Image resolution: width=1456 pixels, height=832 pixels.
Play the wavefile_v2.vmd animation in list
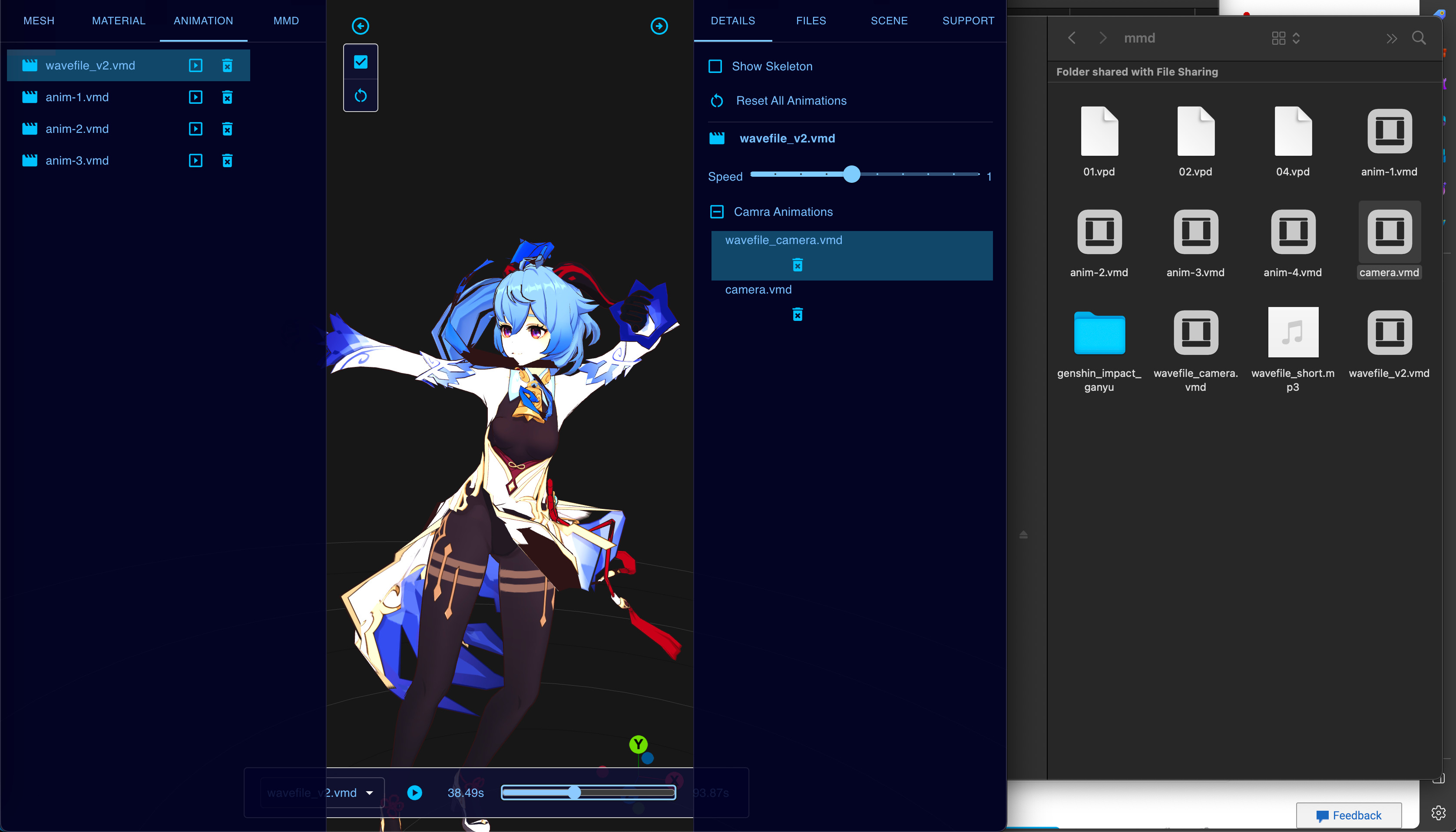click(195, 65)
